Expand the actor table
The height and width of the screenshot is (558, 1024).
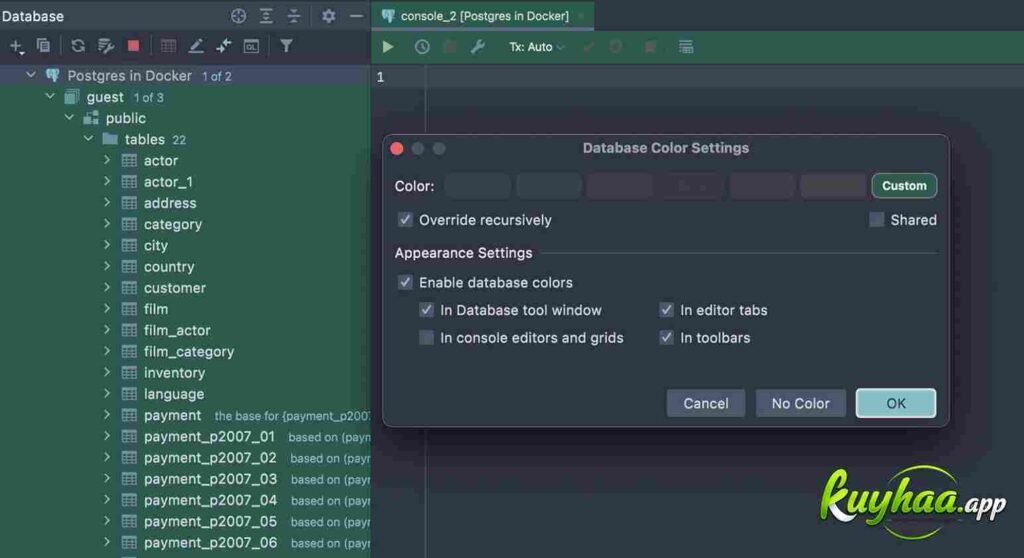(x=107, y=160)
